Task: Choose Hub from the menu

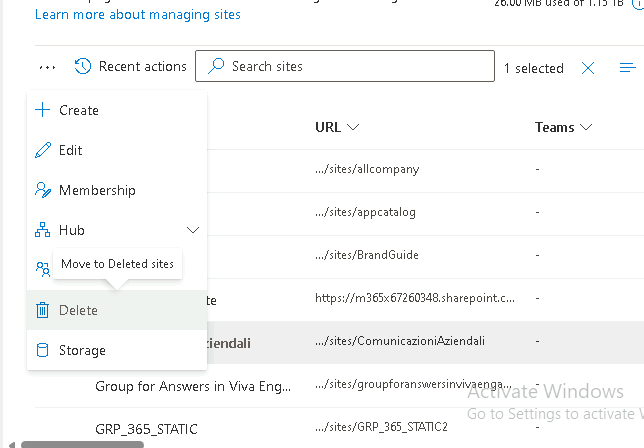Action: click(x=117, y=230)
